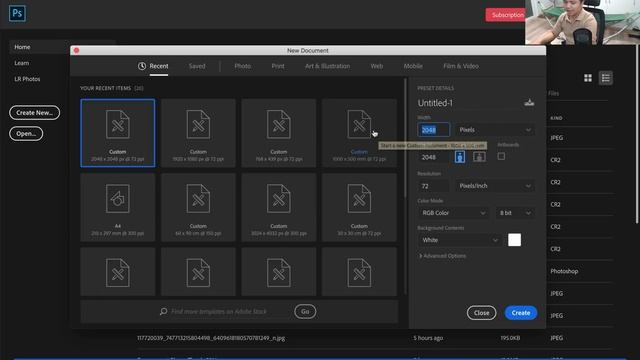This screenshot has width=640, height=360.
Task: Open the Print presets tab
Action: pyautogui.click(x=278, y=66)
